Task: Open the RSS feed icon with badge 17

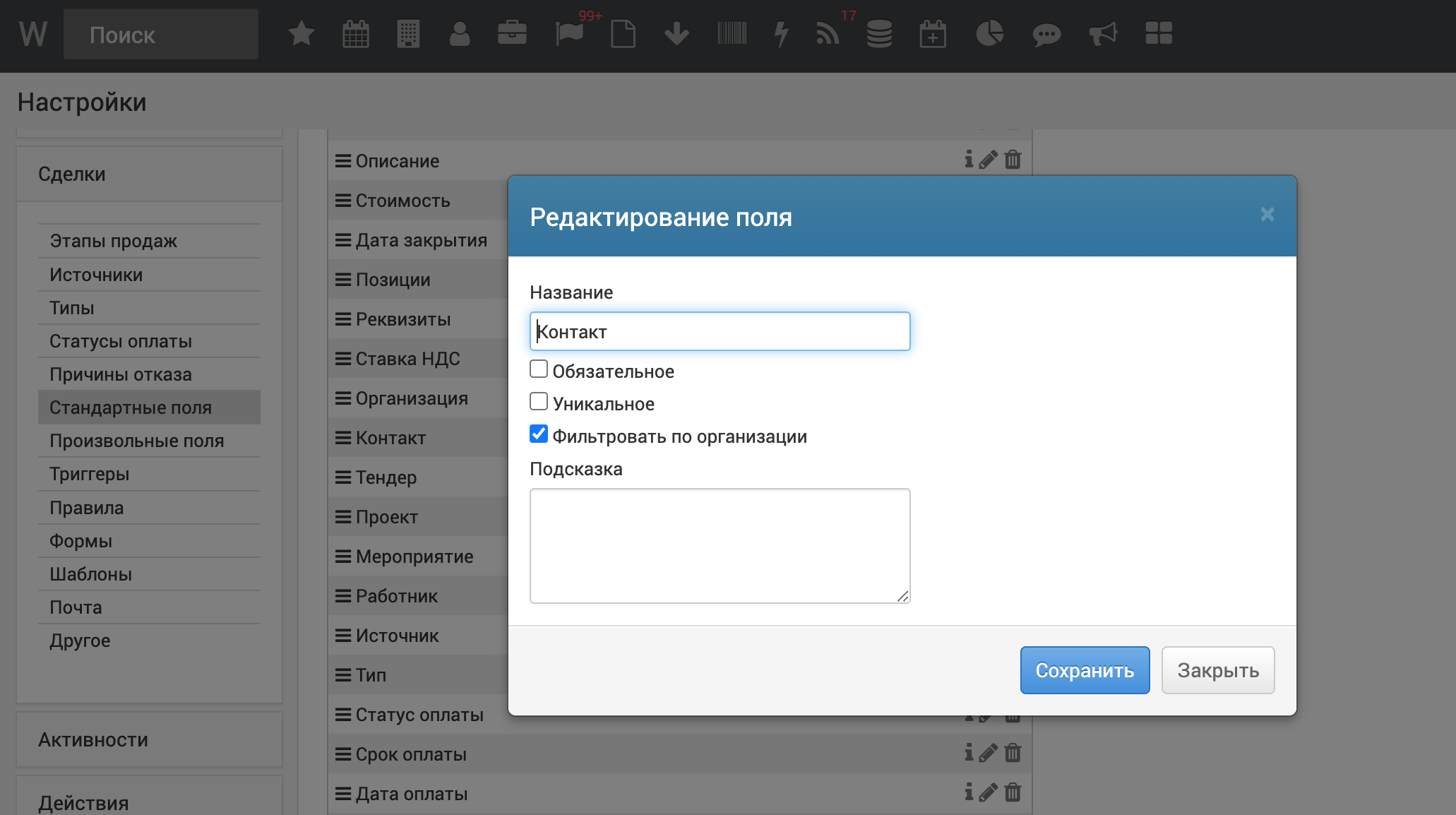Action: (828, 33)
